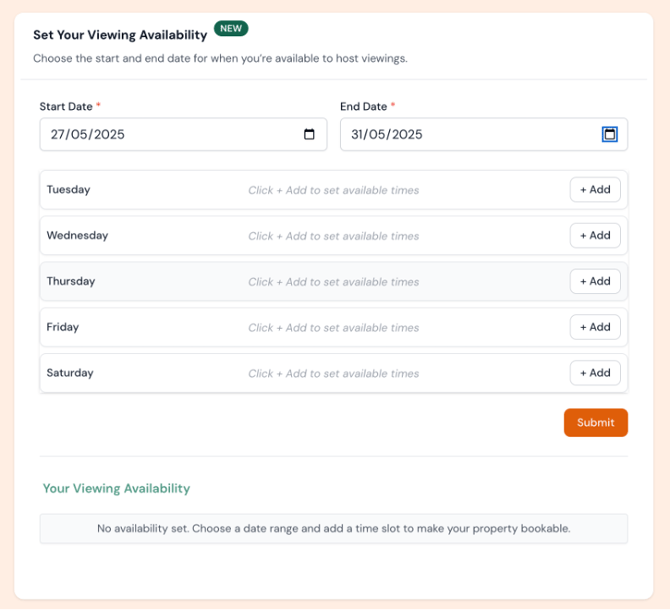Select the Thursday row label

point(71,282)
